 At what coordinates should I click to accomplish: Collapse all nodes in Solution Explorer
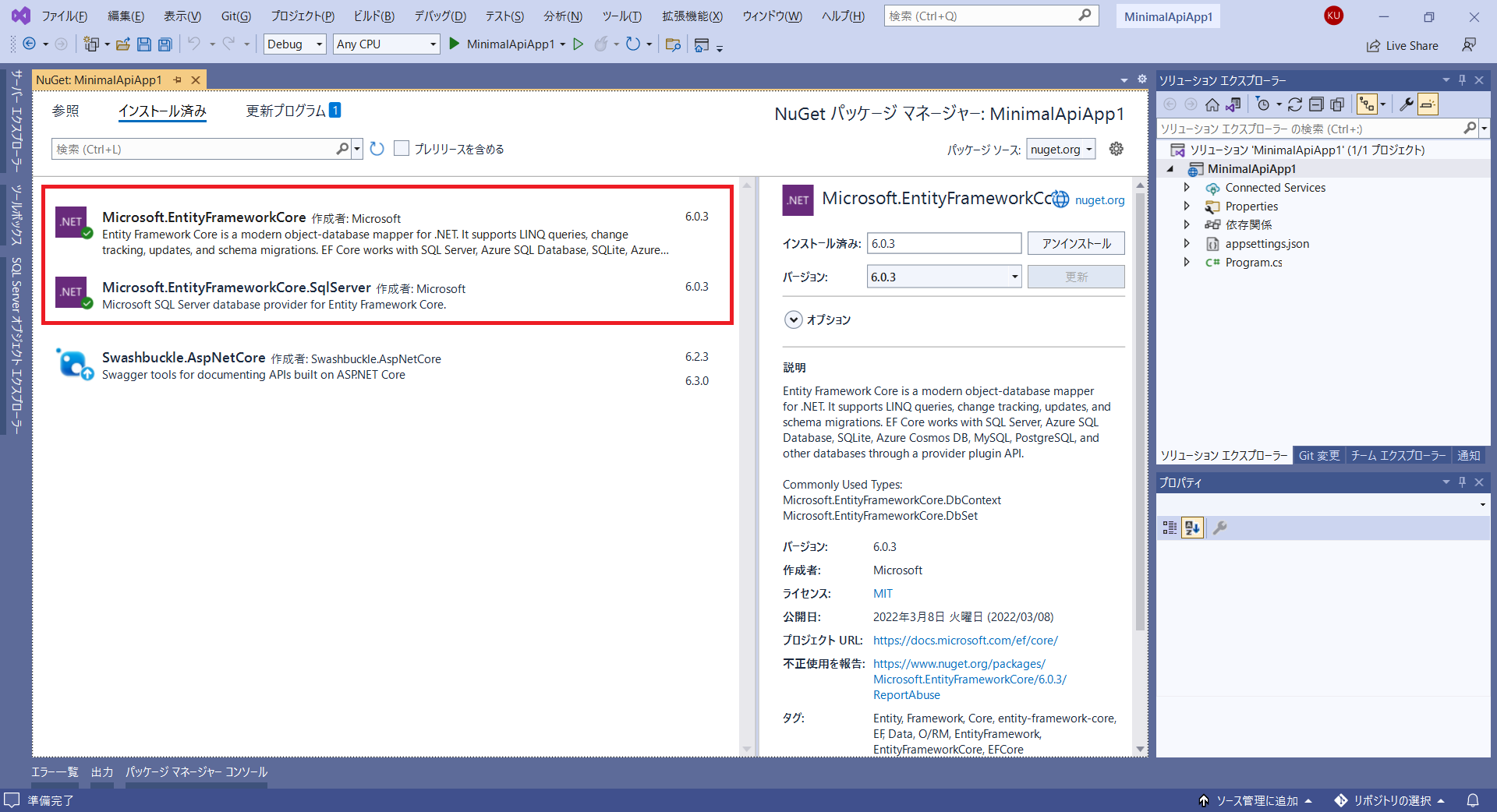click(1316, 104)
